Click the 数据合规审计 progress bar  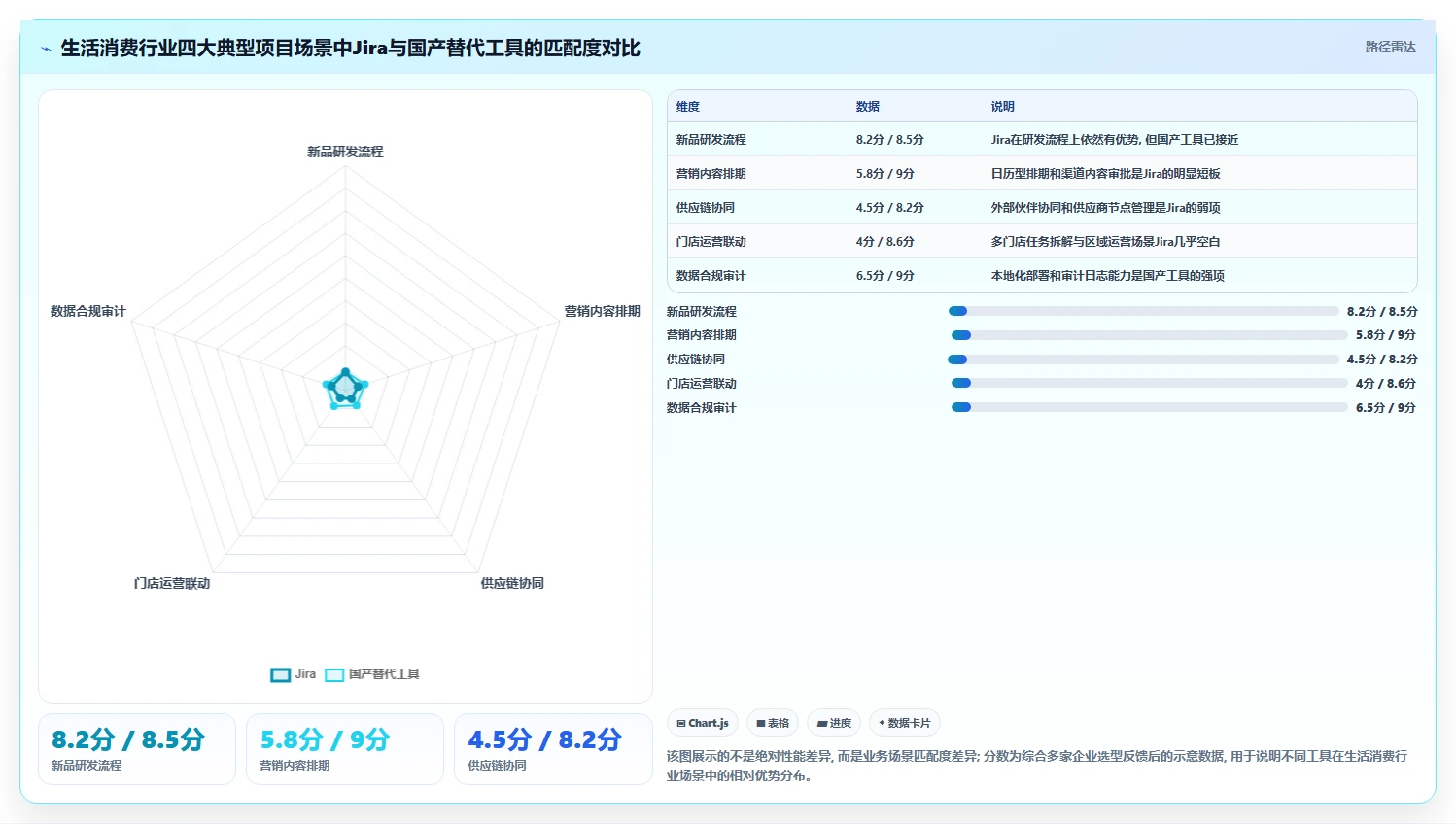1149,407
